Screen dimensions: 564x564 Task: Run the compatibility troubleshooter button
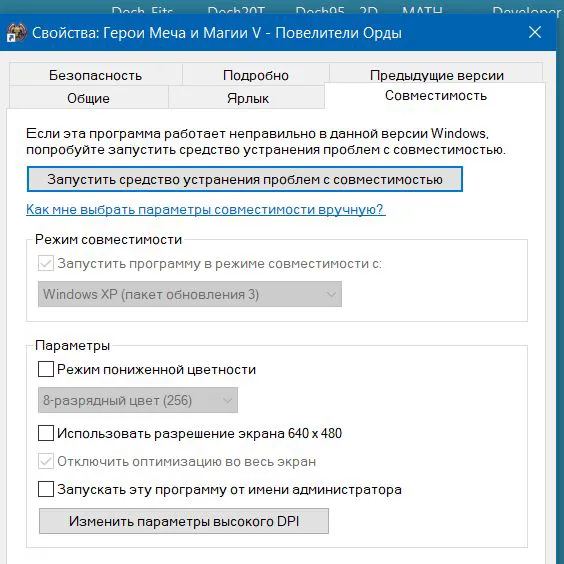pyautogui.click(x=245, y=179)
